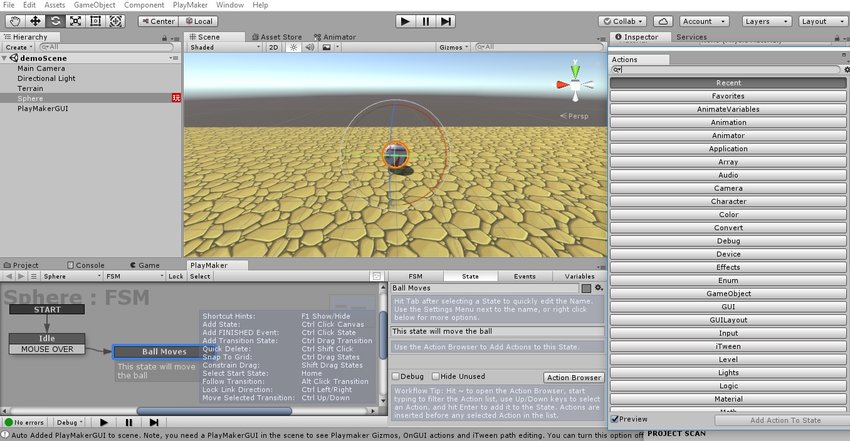Image resolution: width=850 pixels, height=441 pixels.
Task: Click the scene orientation gizmo
Action: 575,84
